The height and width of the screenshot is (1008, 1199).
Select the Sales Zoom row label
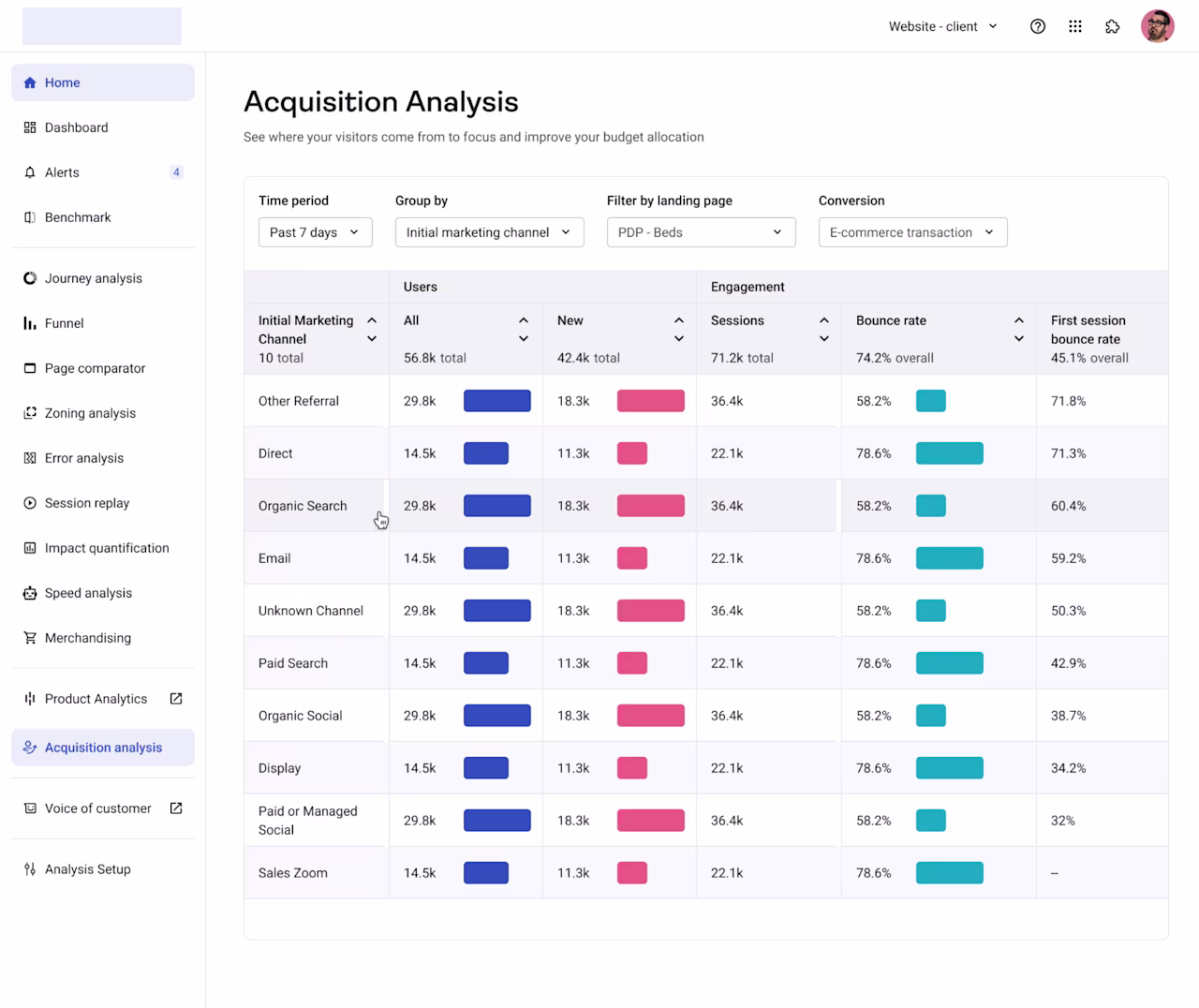point(293,873)
